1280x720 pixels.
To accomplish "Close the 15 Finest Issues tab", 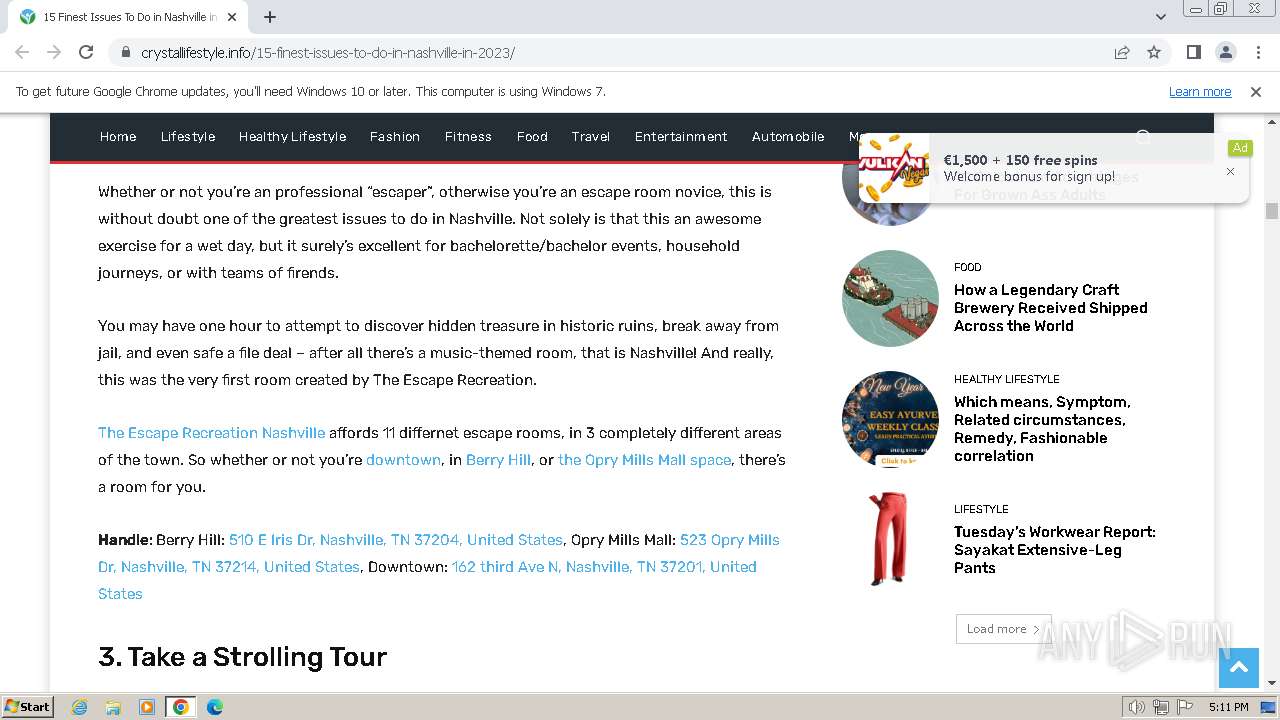I will click(232, 17).
